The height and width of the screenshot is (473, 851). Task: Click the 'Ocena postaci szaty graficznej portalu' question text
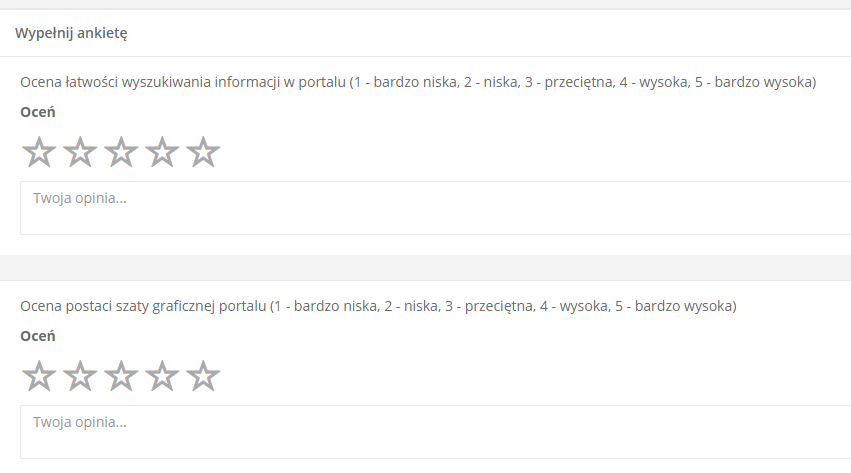click(x=143, y=306)
